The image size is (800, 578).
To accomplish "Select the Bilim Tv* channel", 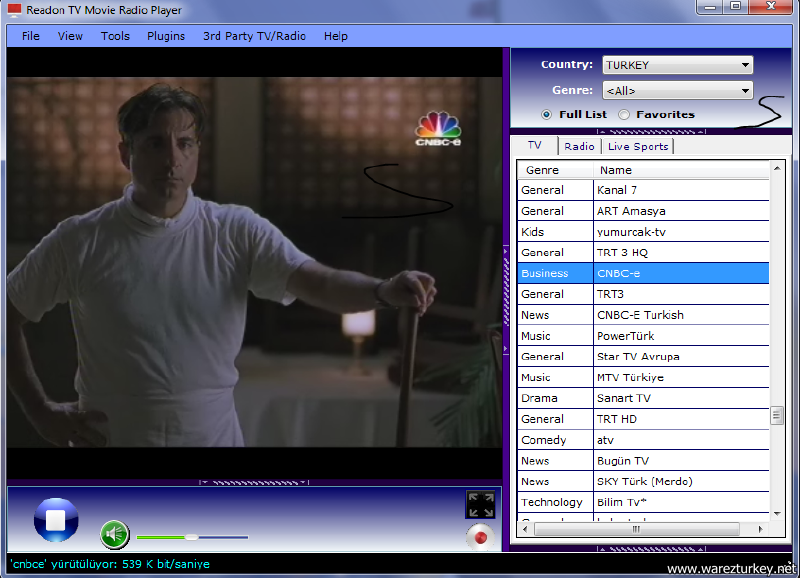I will click(643, 502).
